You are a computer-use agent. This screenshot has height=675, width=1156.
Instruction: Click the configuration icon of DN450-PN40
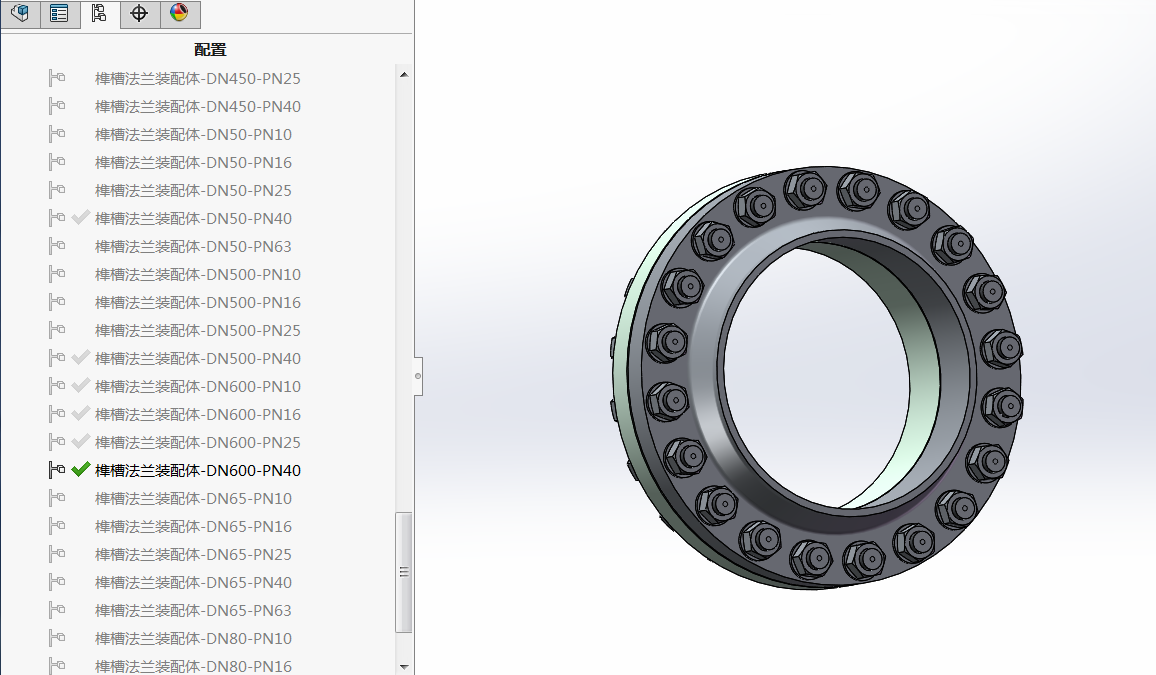pos(57,106)
